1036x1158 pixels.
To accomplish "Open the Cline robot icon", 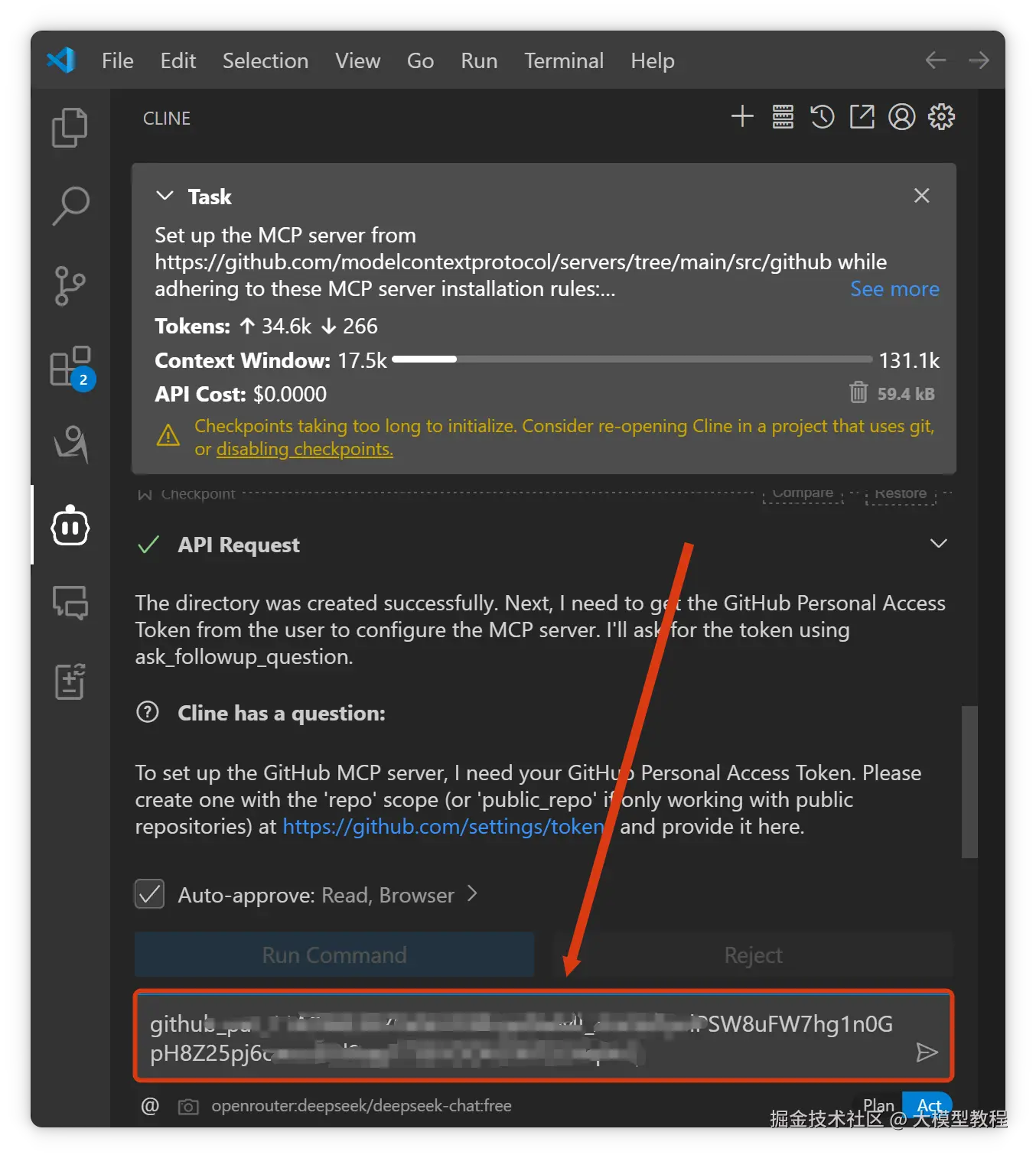I will pyautogui.click(x=70, y=525).
